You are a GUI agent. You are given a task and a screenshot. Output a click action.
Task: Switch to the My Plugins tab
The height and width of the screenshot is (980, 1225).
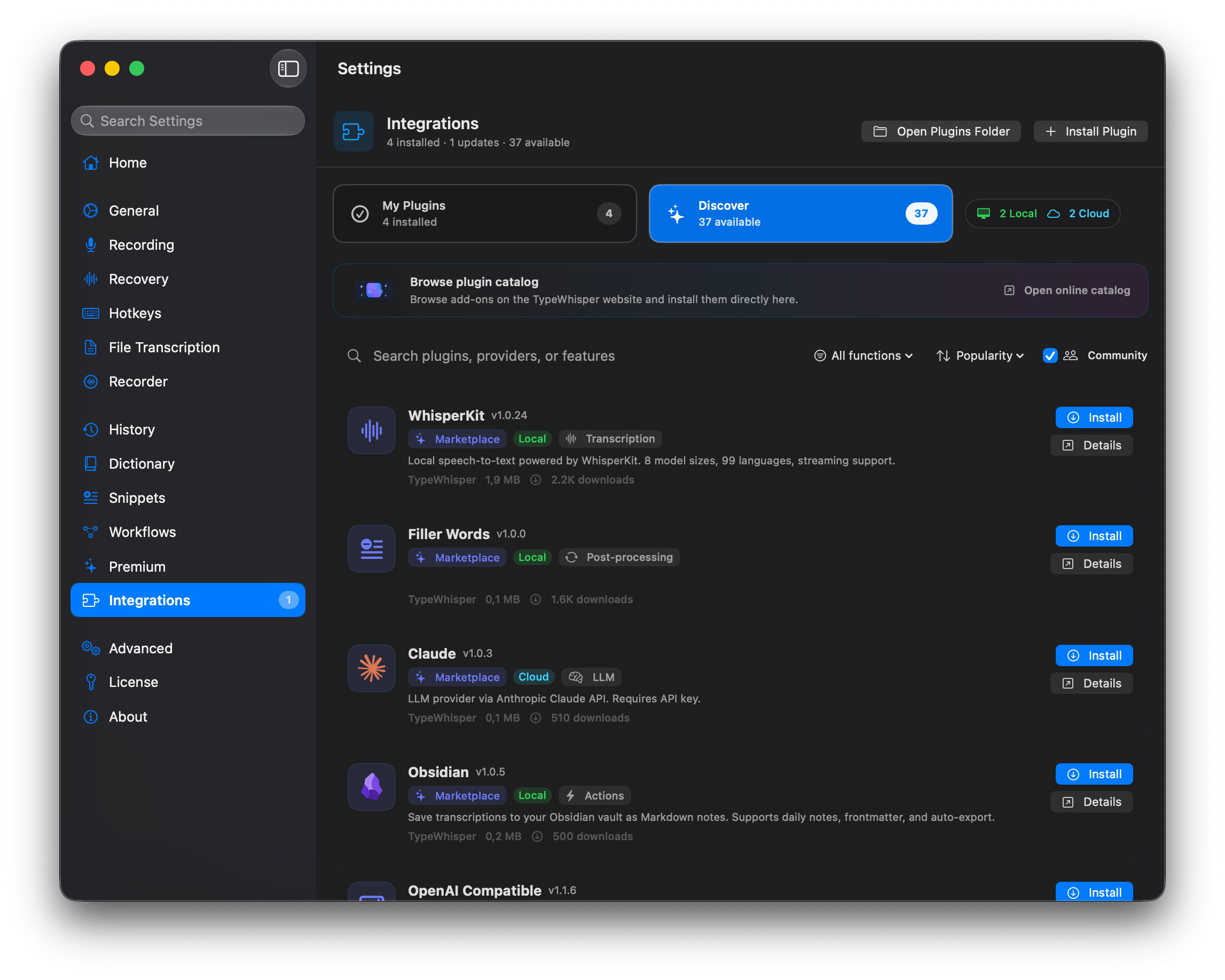tap(485, 214)
